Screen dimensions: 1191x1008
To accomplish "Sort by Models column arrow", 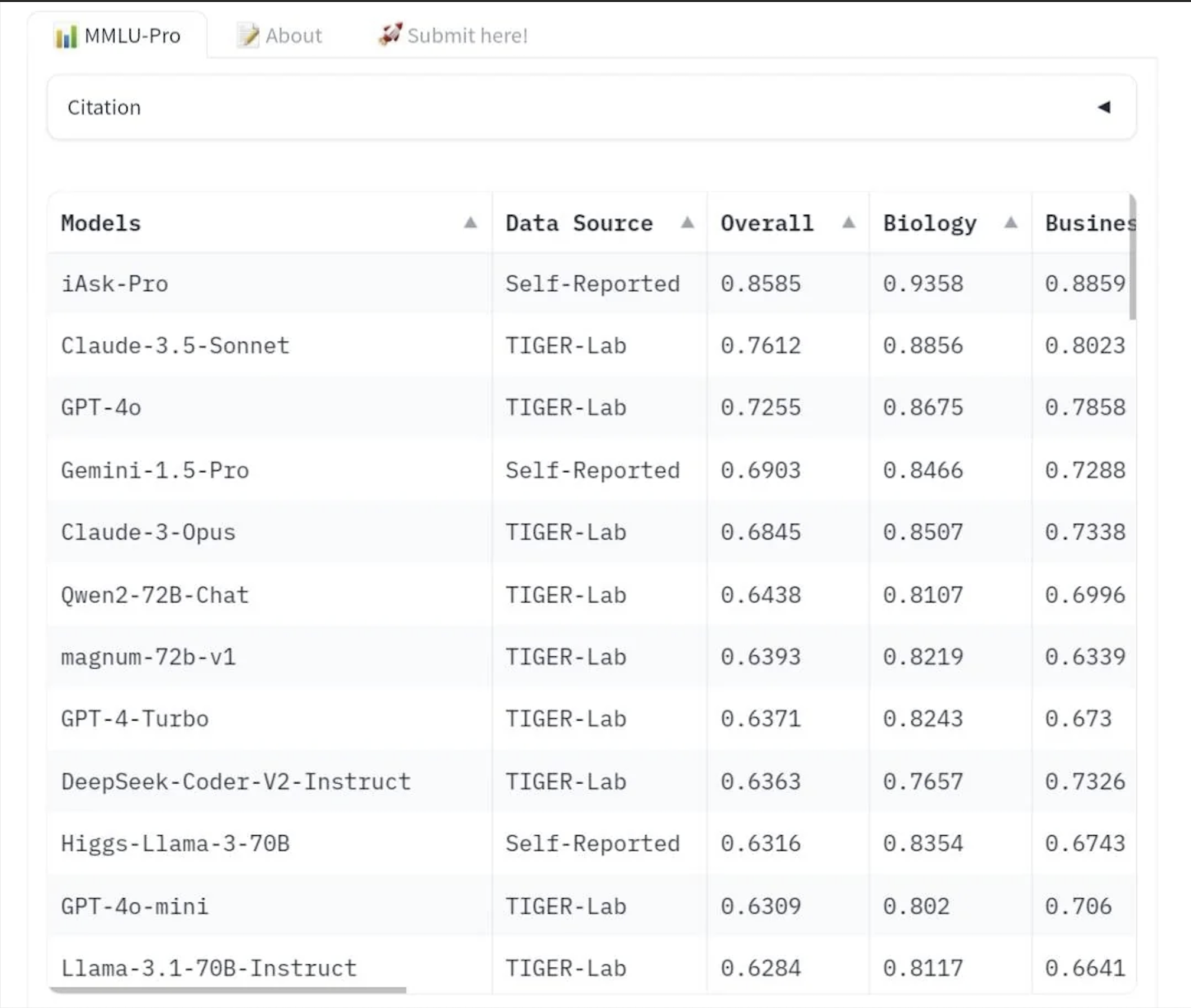I will tap(470, 222).
